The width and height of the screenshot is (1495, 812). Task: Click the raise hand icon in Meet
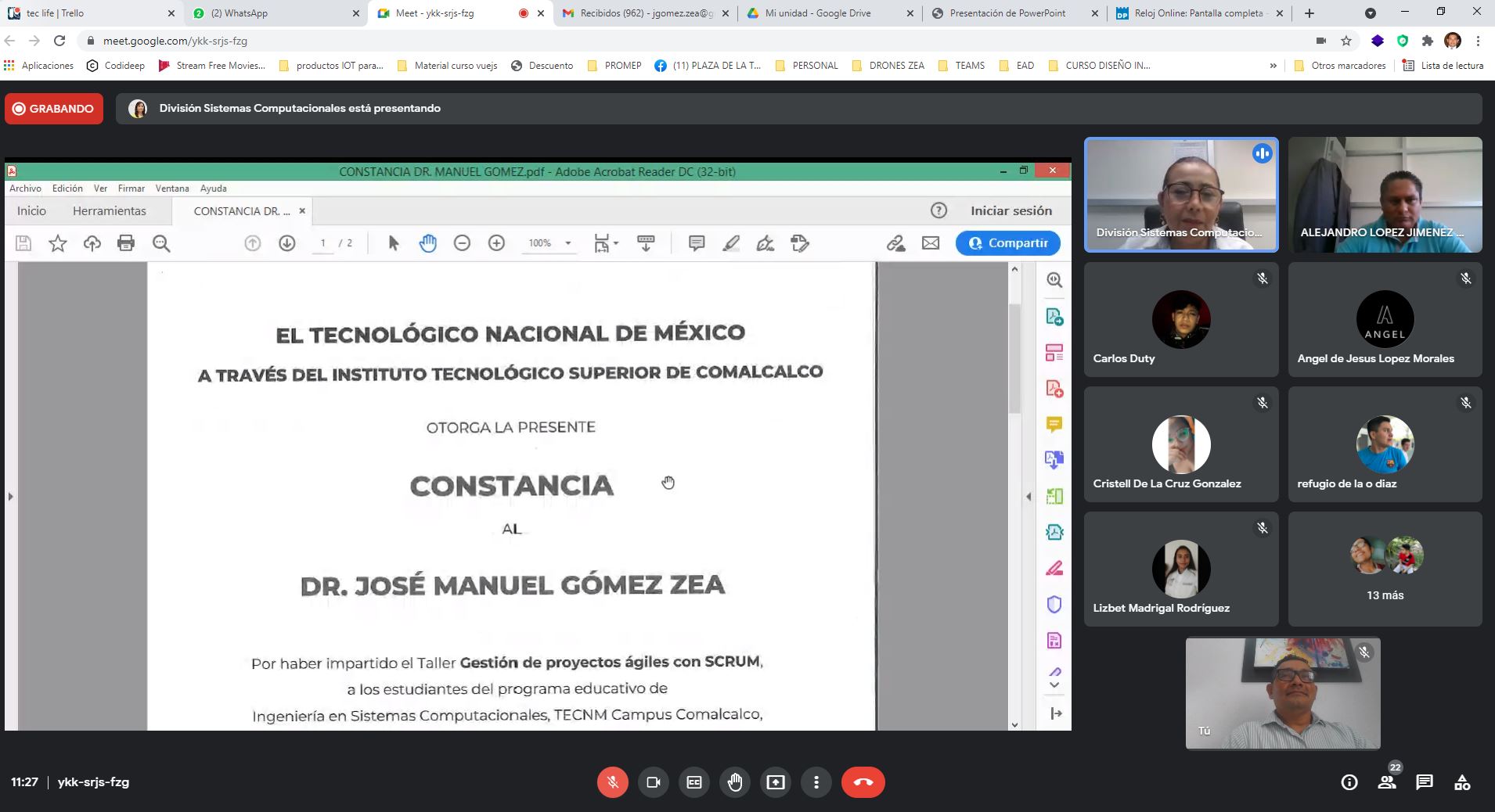[x=734, y=782]
